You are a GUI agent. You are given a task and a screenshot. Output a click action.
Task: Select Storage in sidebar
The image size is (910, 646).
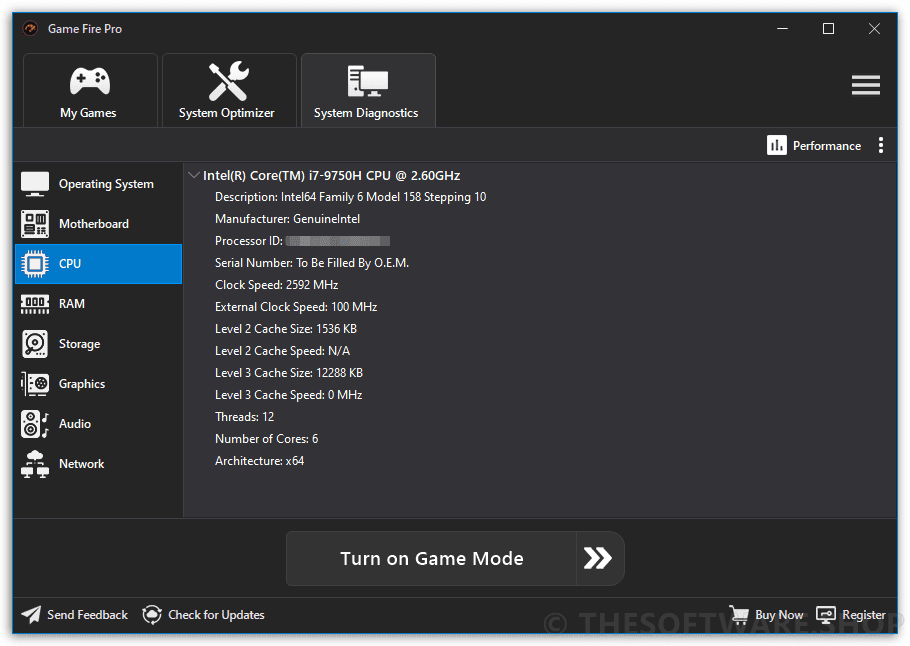tap(98, 344)
